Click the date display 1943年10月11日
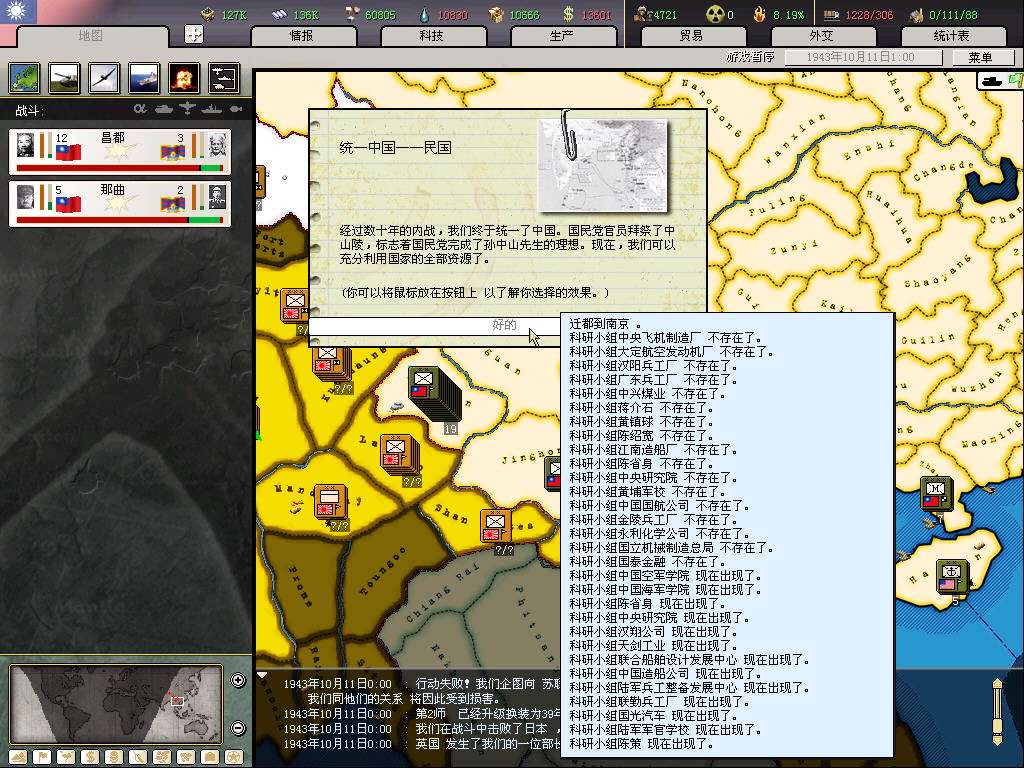Screen dimensions: 1024x768 (x=861, y=57)
